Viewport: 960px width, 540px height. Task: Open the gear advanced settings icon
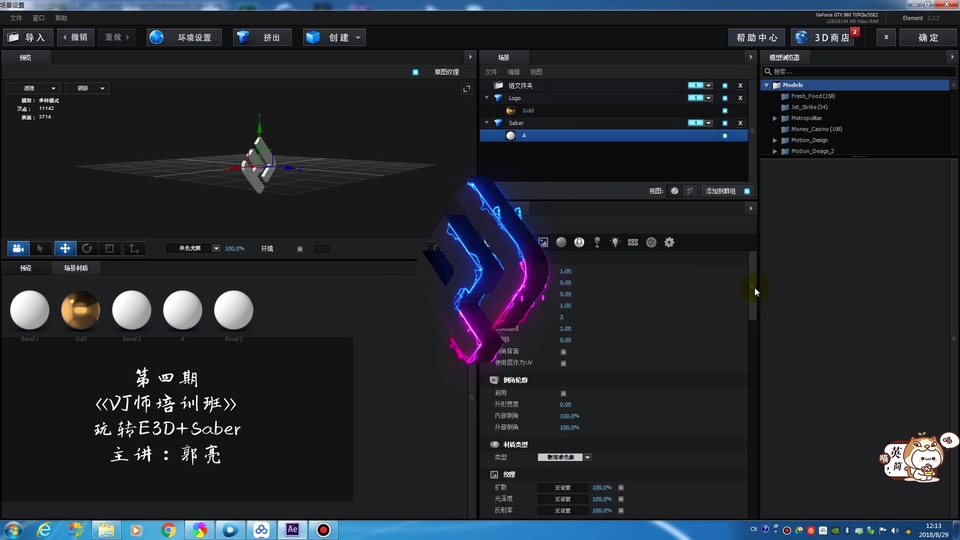[x=669, y=242]
